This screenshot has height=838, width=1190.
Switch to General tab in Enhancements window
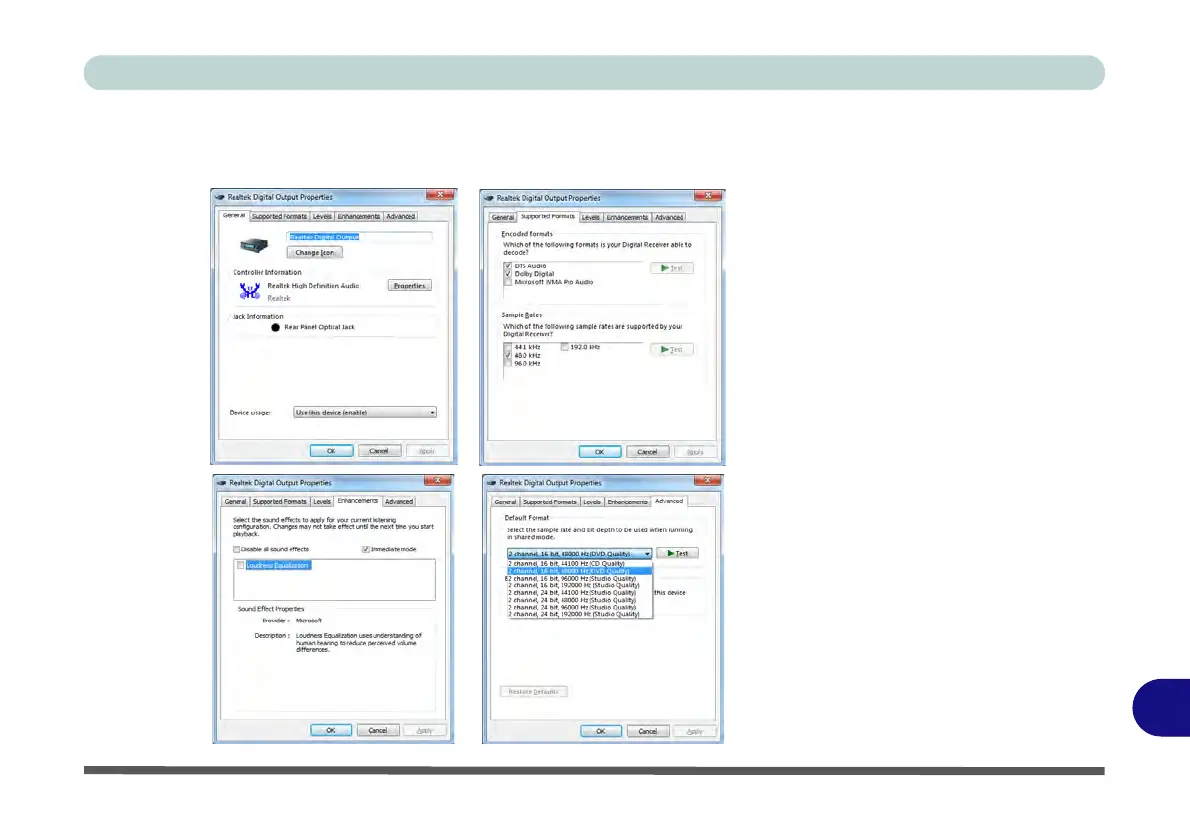click(x=235, y=502)
